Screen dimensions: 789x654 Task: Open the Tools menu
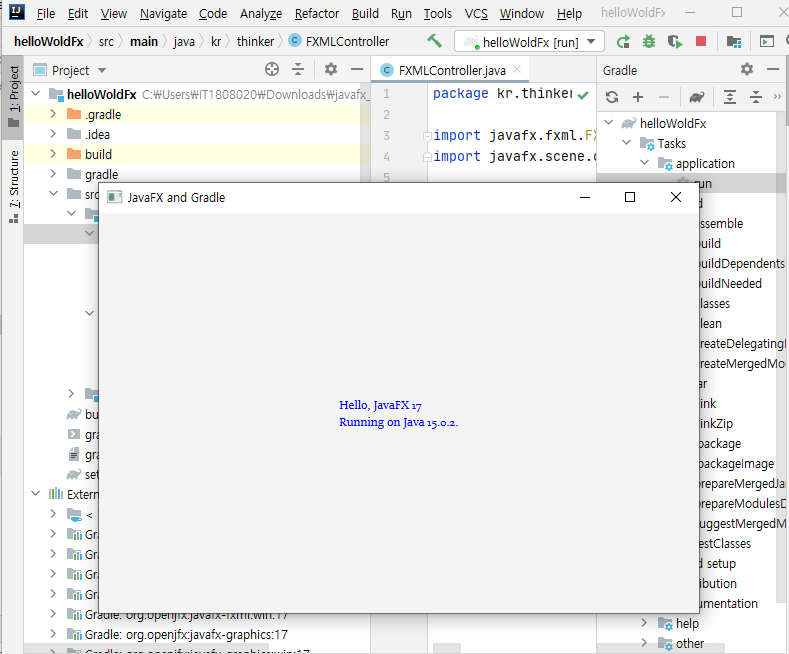coord(438,14)
